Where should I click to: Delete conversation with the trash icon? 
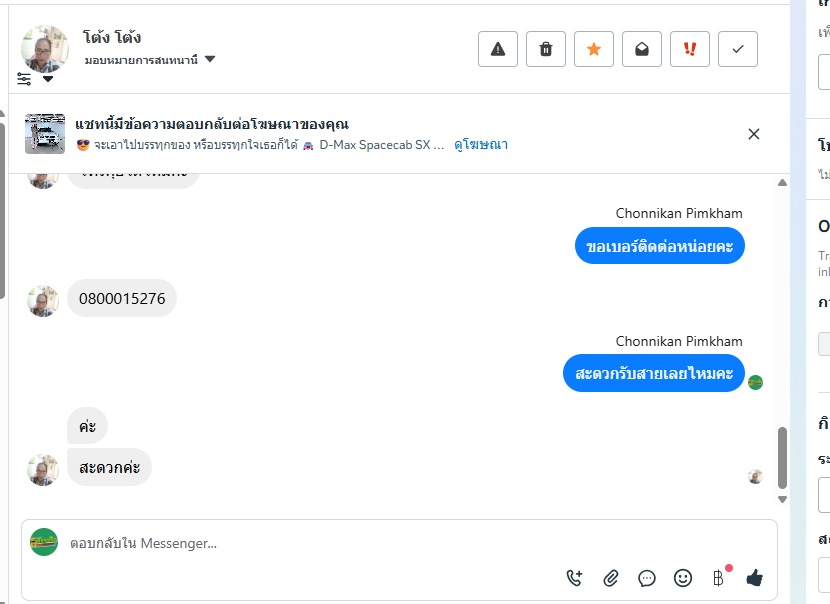pyautogui.click(x=546, y=49)
